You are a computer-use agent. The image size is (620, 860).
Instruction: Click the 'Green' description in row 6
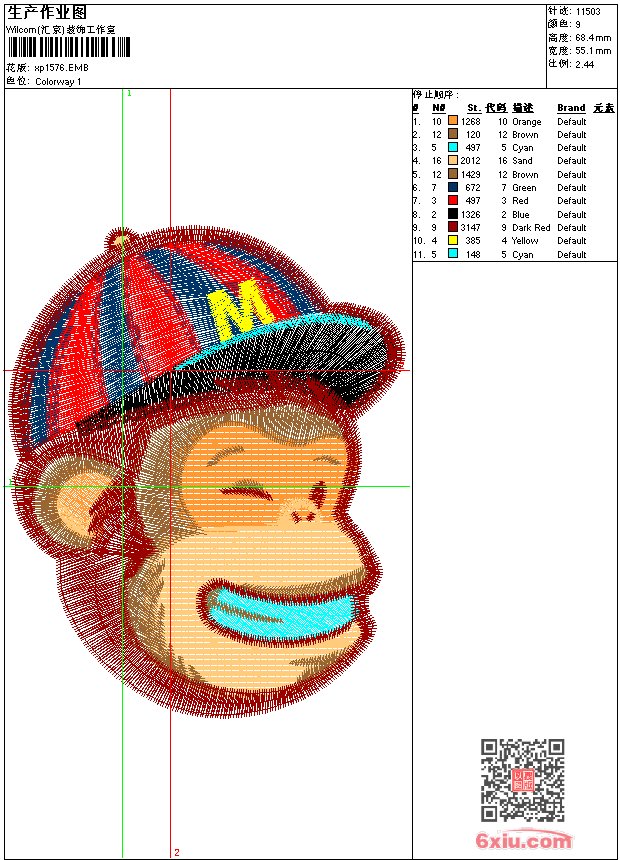(524, 188)
